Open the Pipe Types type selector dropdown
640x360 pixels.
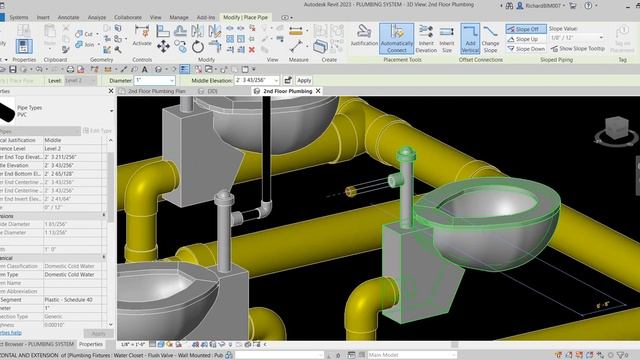coord(111,111)
